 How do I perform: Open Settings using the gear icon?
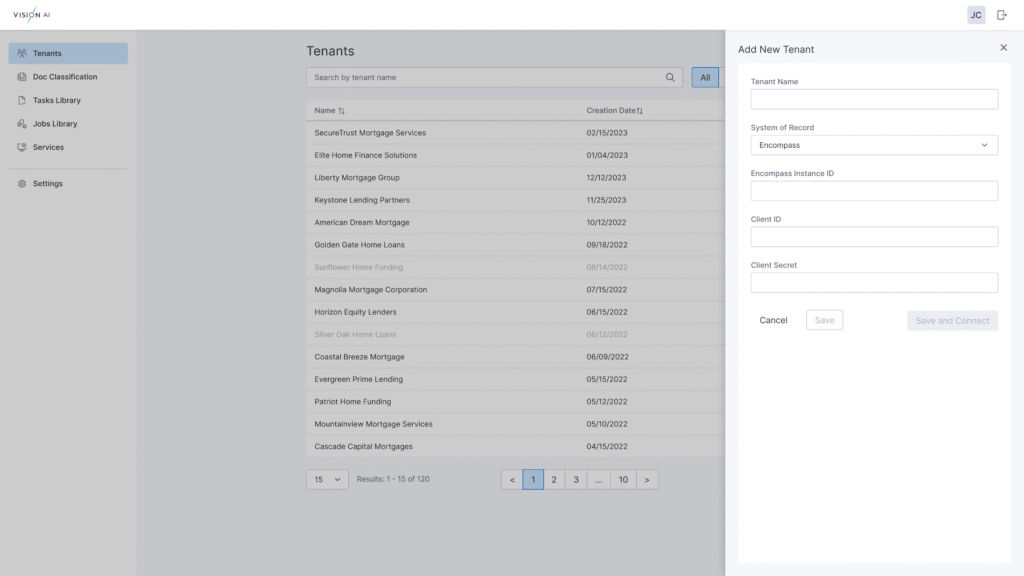(20, 183)
